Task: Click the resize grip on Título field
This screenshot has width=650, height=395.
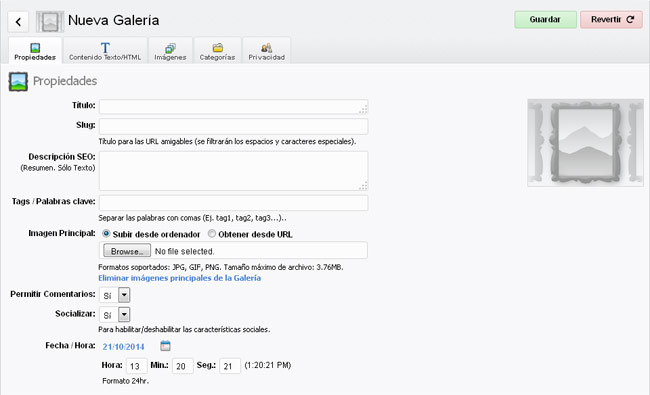Action: [x=363, y=109]
